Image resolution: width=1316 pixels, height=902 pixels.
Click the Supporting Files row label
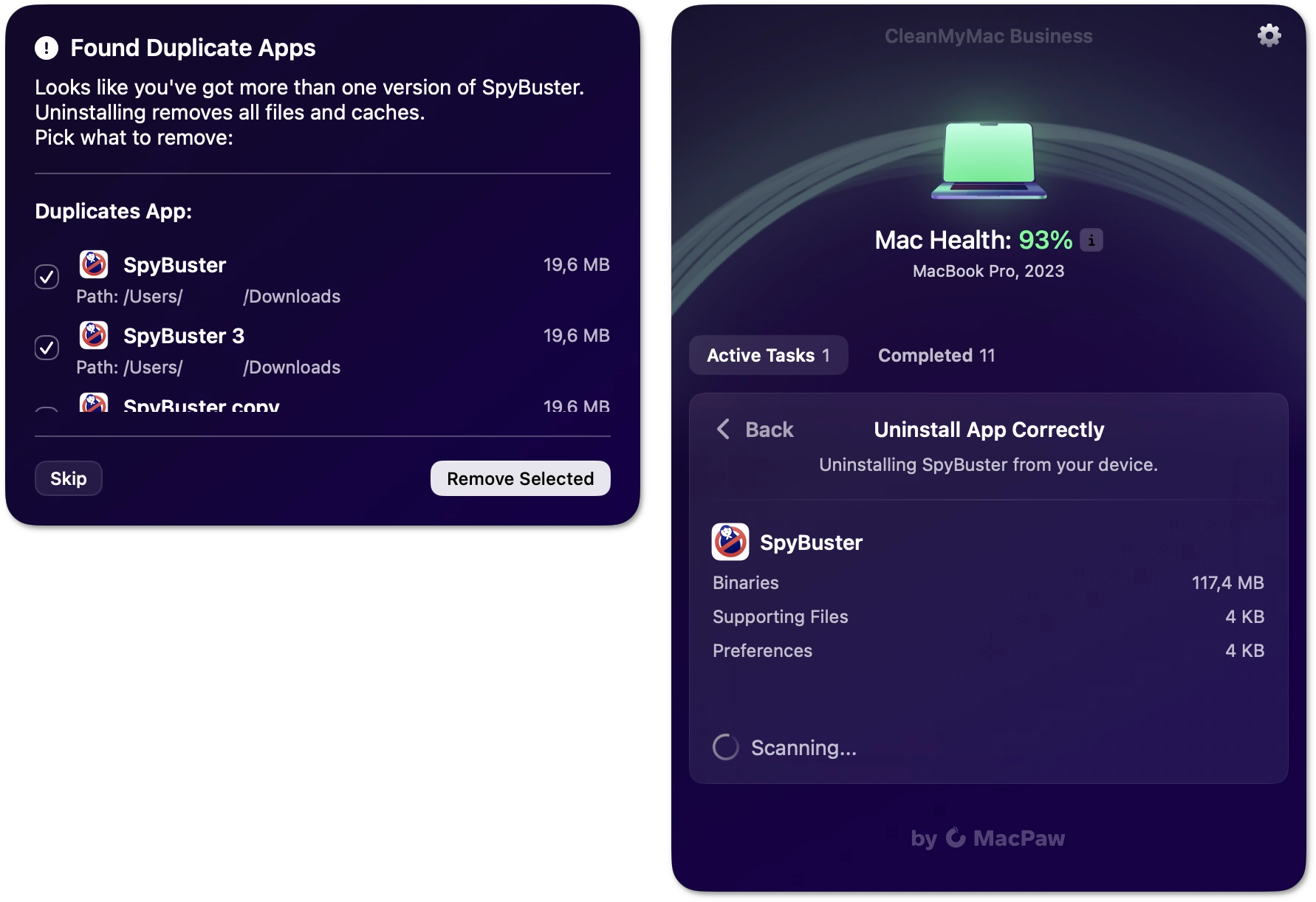point(780,617)
